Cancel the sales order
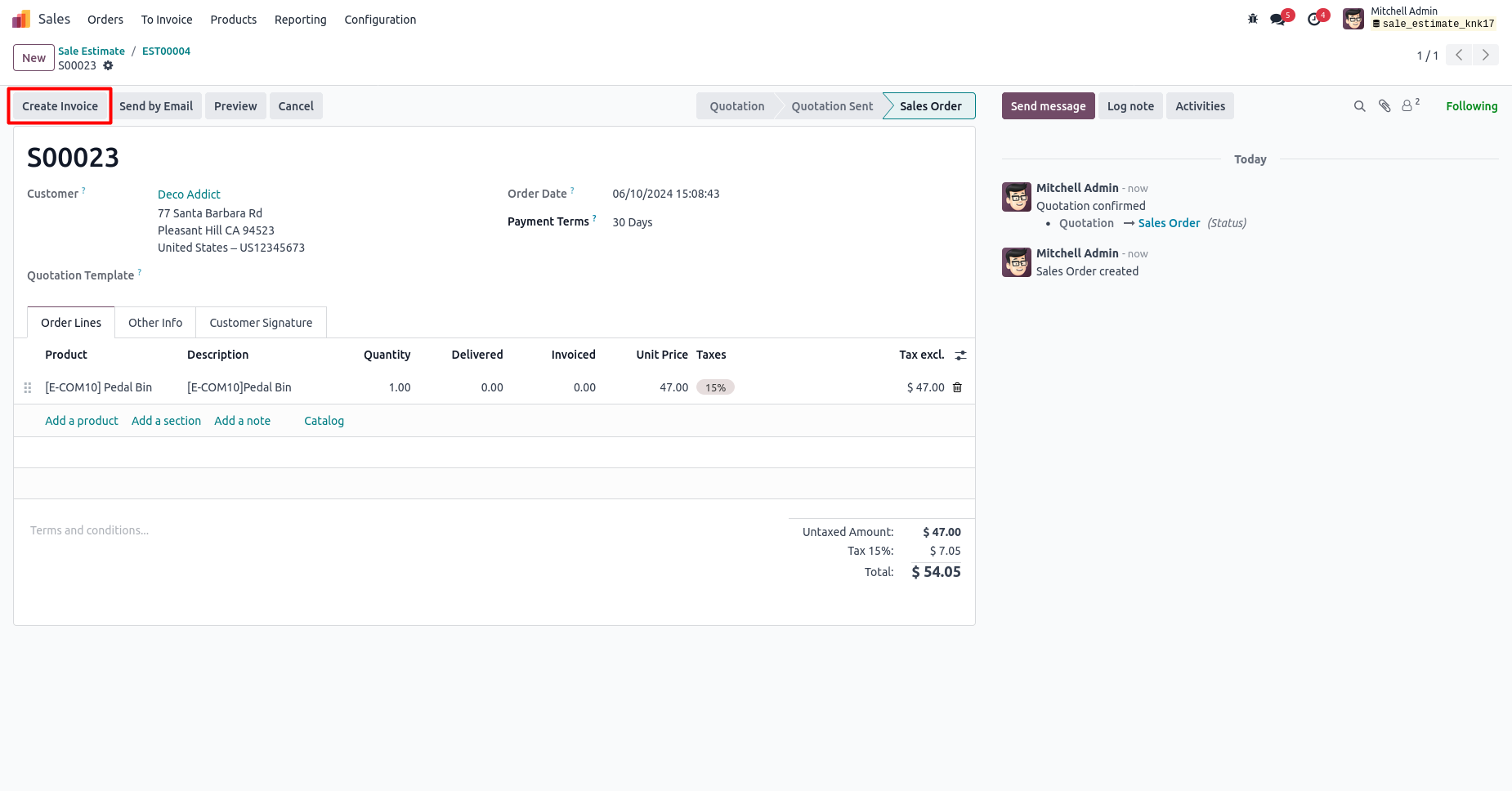1512x791 pixels. point(296,106)
